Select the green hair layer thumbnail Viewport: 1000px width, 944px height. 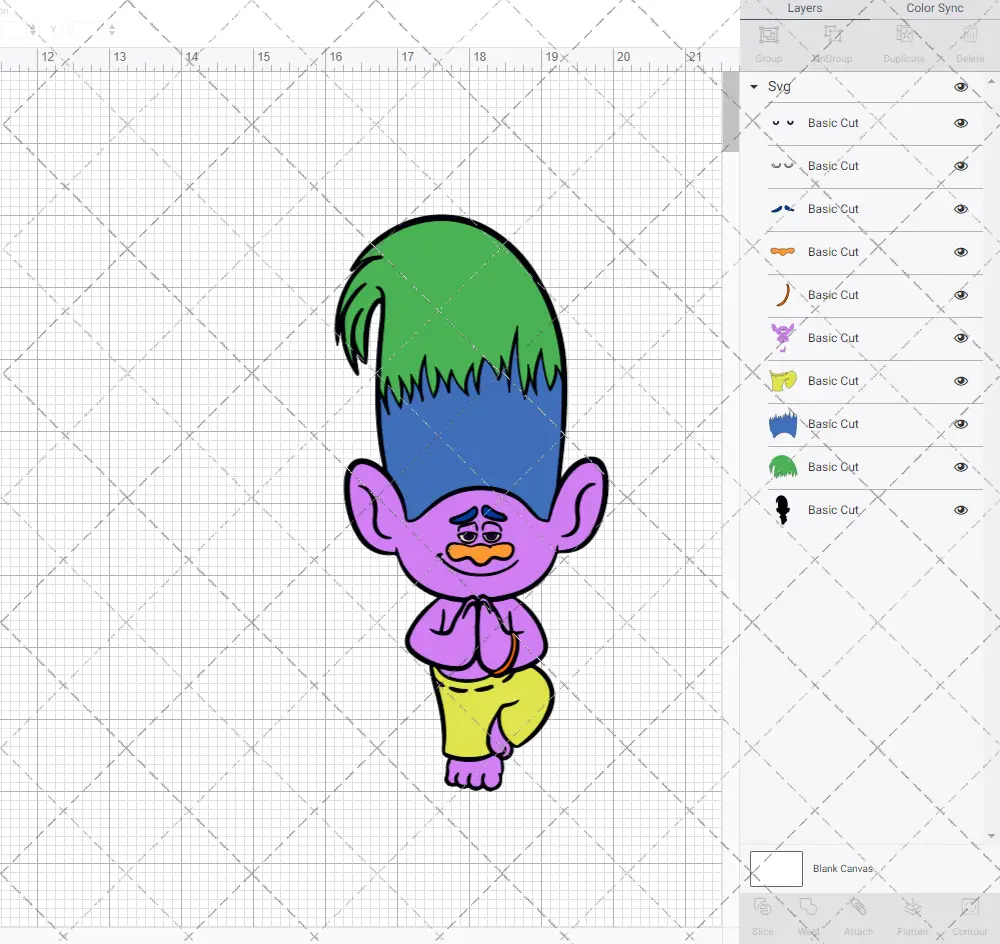pos(783,467)
